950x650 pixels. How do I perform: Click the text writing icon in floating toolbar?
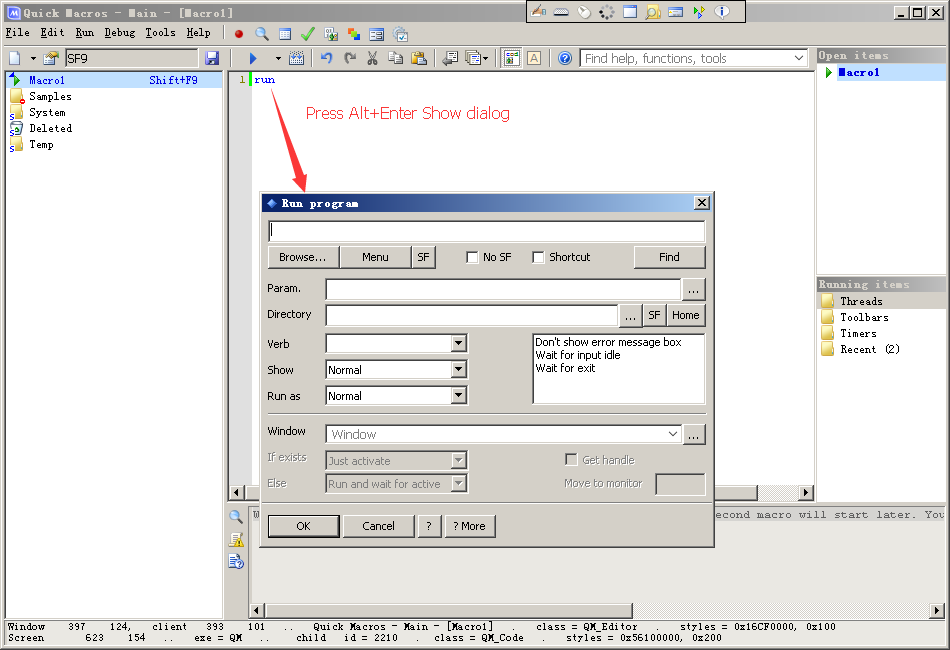point(538,12)
